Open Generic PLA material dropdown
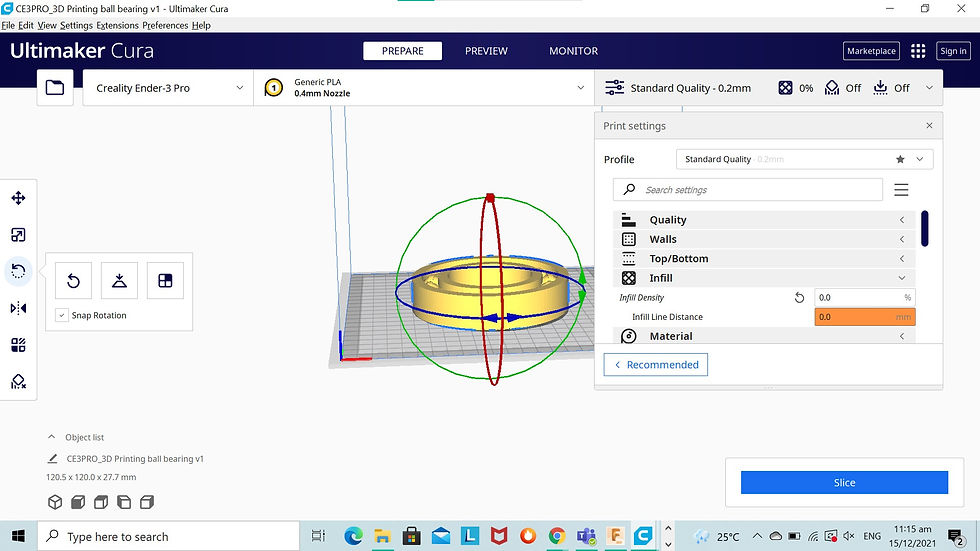The height and width of the screenshot is (551, 980). 424,88
